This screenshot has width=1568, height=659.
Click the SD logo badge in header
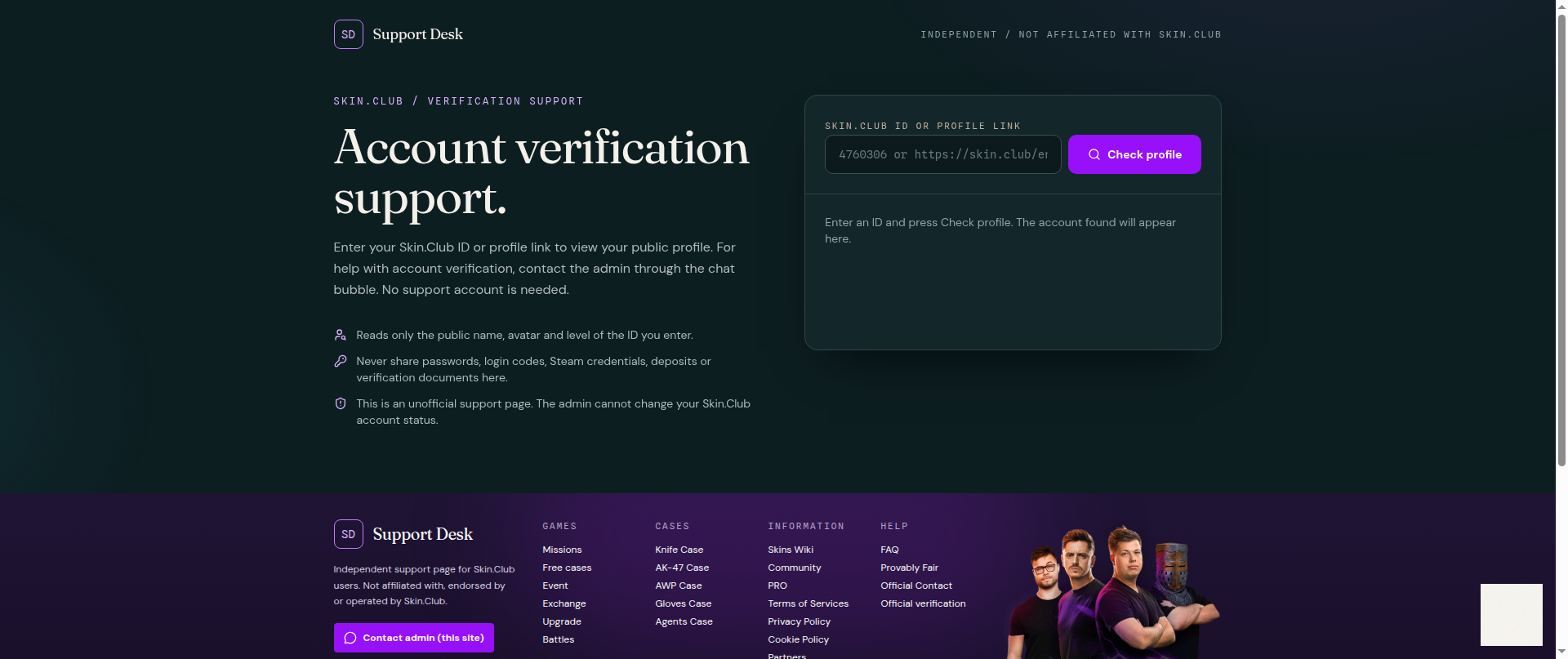tap(348, 34)
